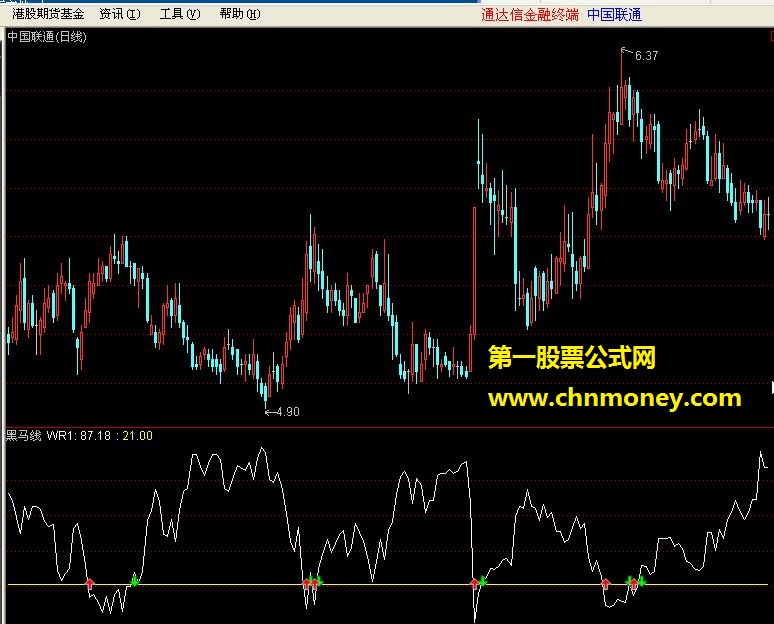774x624 pixels.
Task: Open the 港股期货基金 menu
Action: coord(48,14)
